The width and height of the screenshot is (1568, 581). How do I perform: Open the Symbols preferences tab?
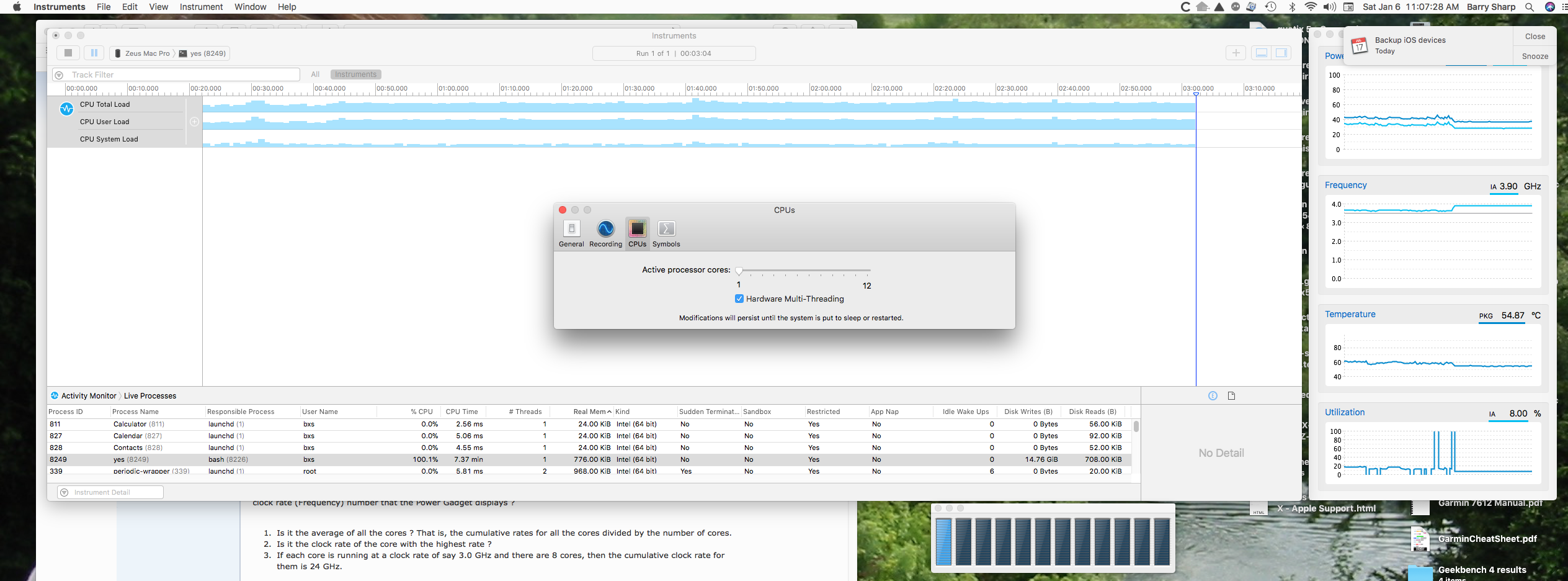(666, 233)
